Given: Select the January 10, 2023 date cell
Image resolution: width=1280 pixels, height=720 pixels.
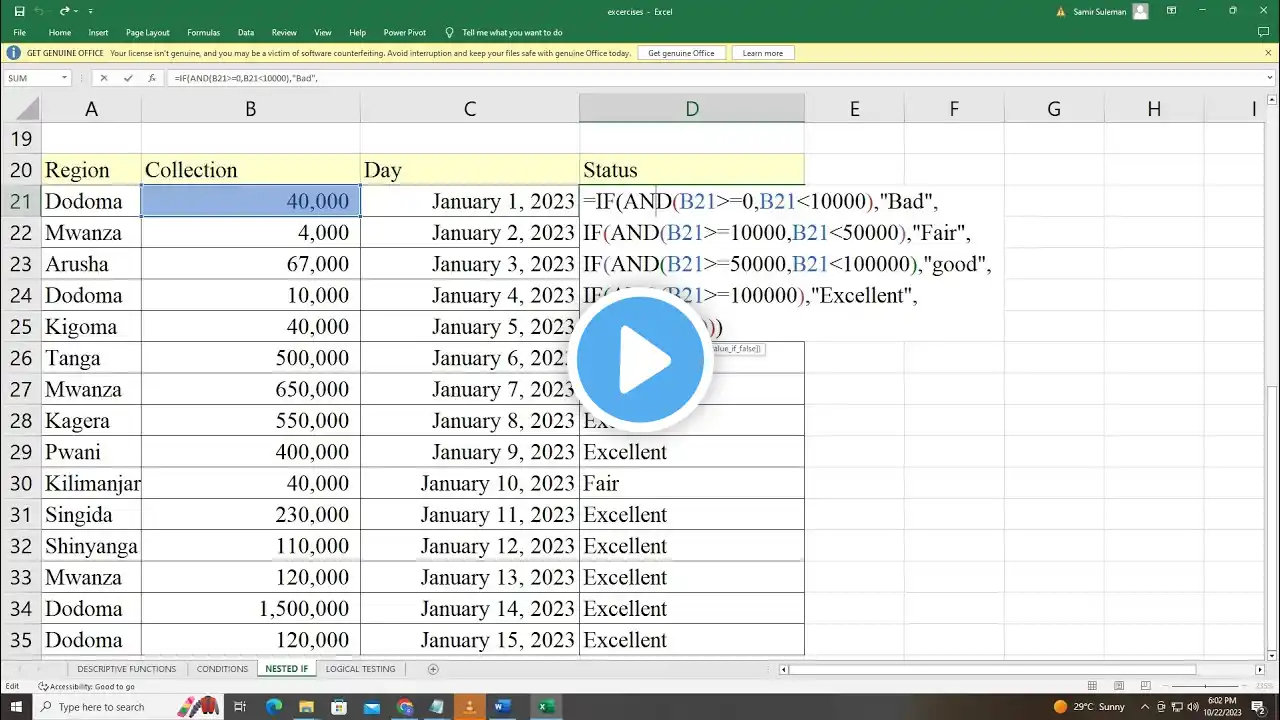Looking at the screenshot, I should tap(470, 484).
